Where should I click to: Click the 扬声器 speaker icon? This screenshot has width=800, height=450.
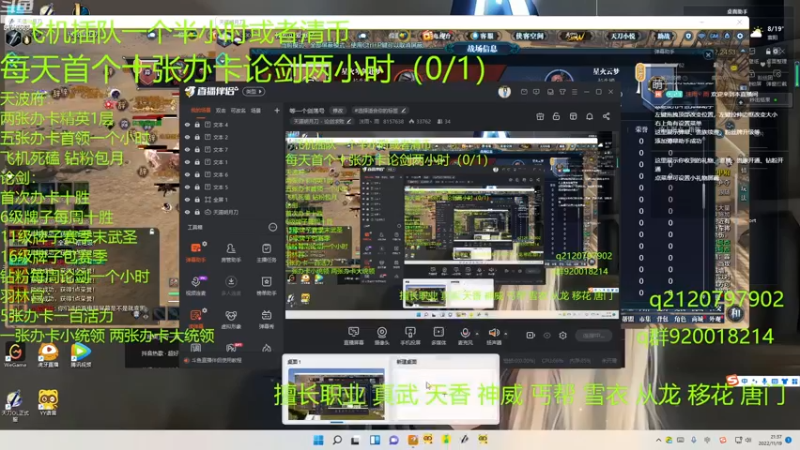[x=493, y=333]
